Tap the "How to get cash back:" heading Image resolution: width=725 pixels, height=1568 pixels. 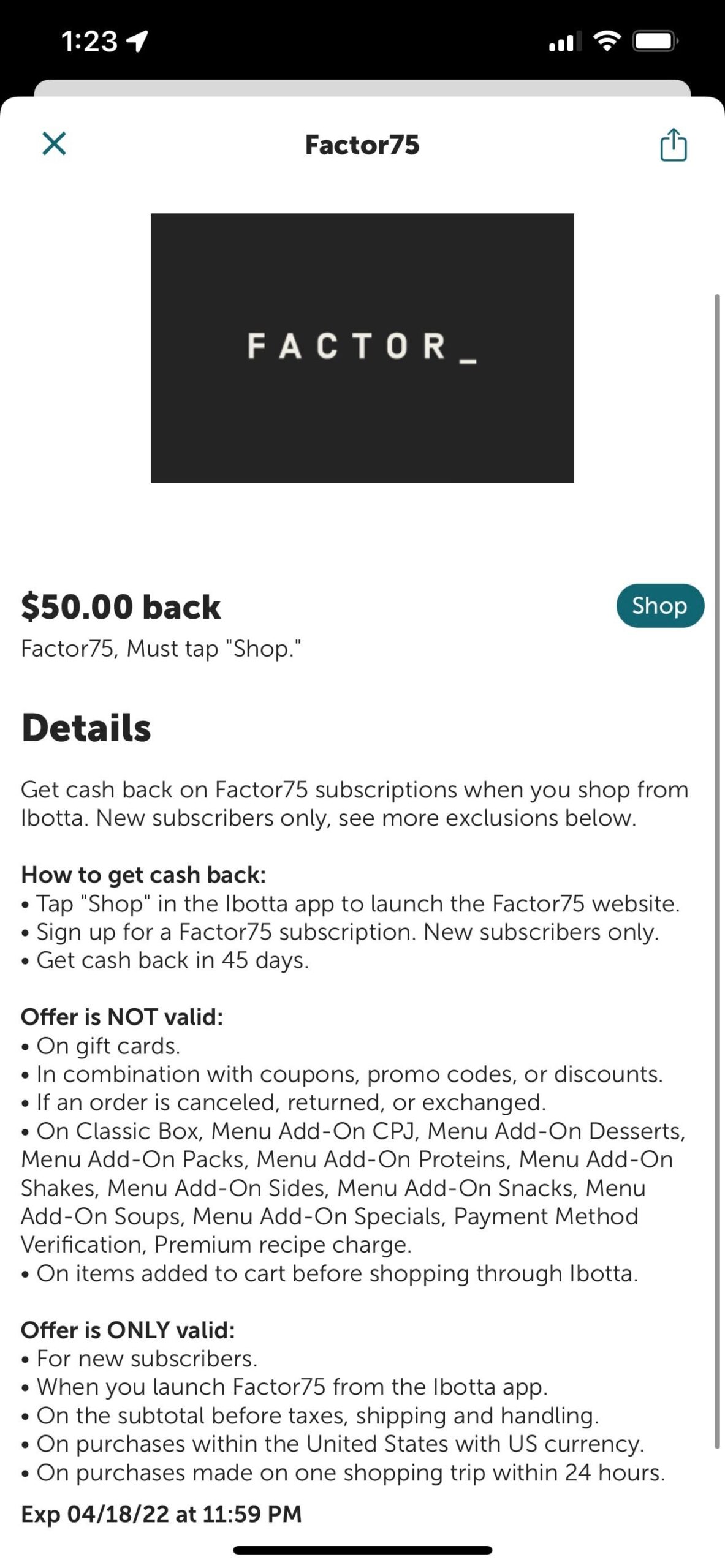(143, 875)
